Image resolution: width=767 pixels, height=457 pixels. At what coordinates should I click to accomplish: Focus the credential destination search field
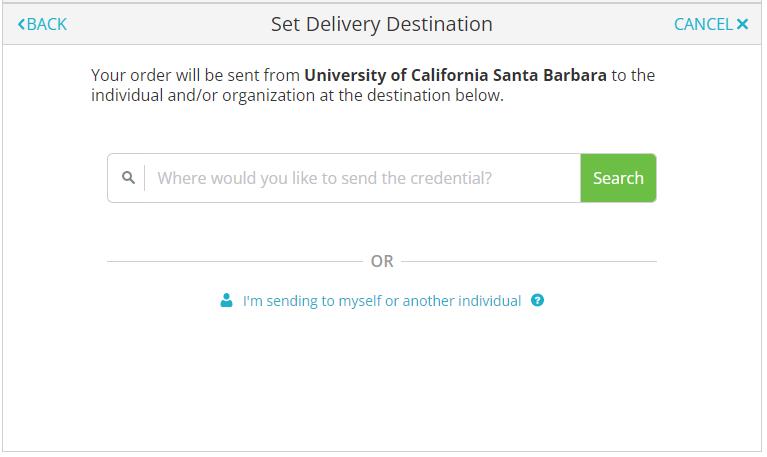(362, 178)
